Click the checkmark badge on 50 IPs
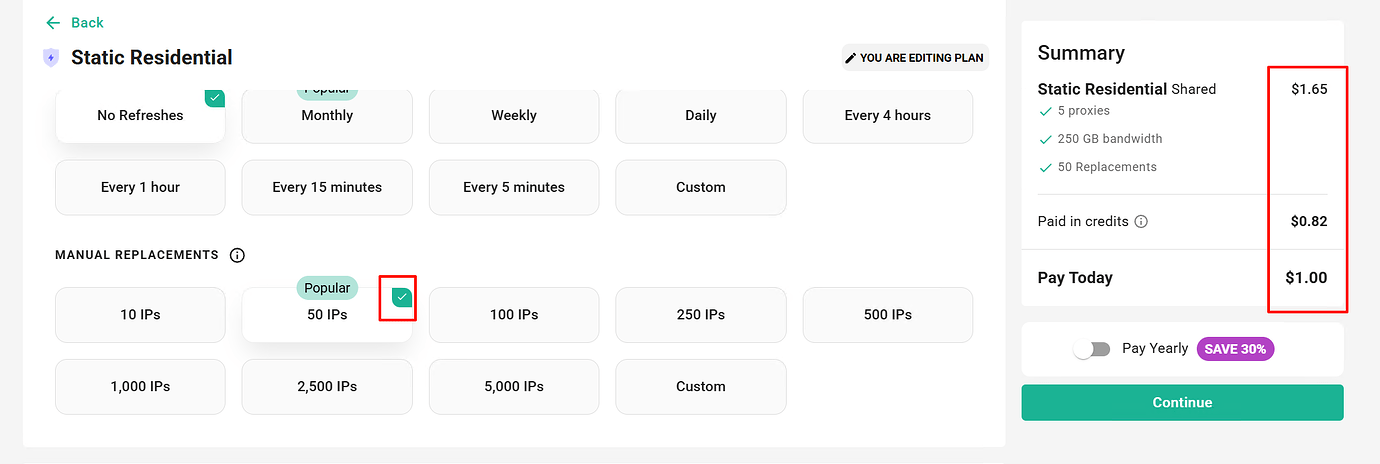 tap(401, 297)
